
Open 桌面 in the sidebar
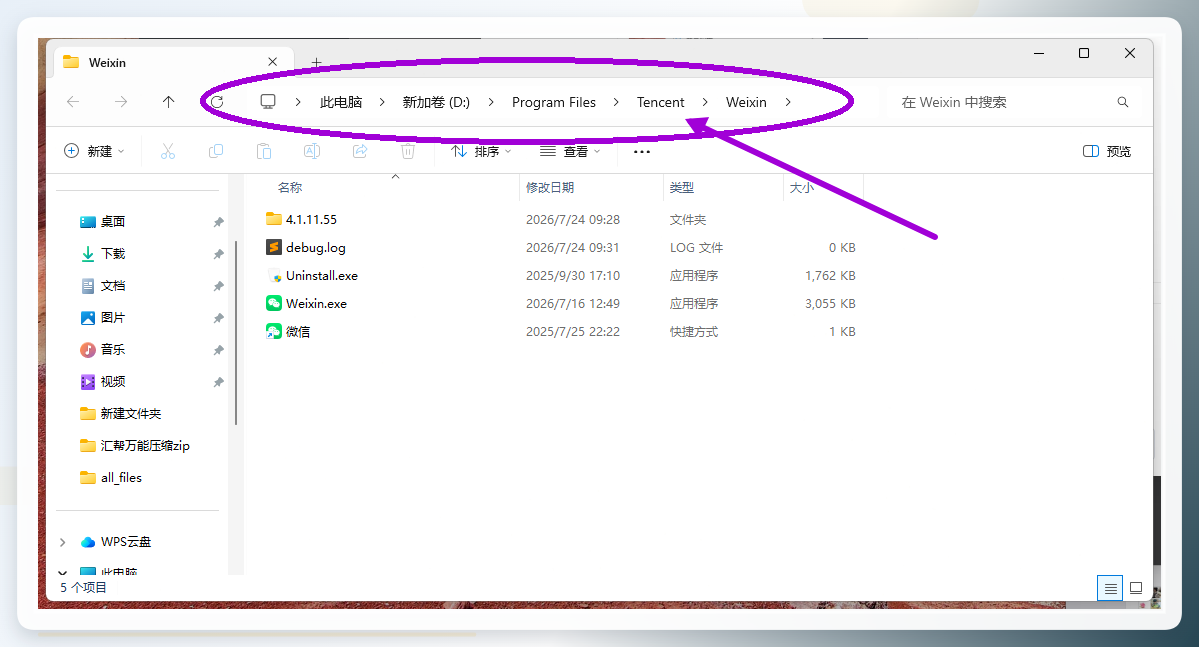(113, 222)
